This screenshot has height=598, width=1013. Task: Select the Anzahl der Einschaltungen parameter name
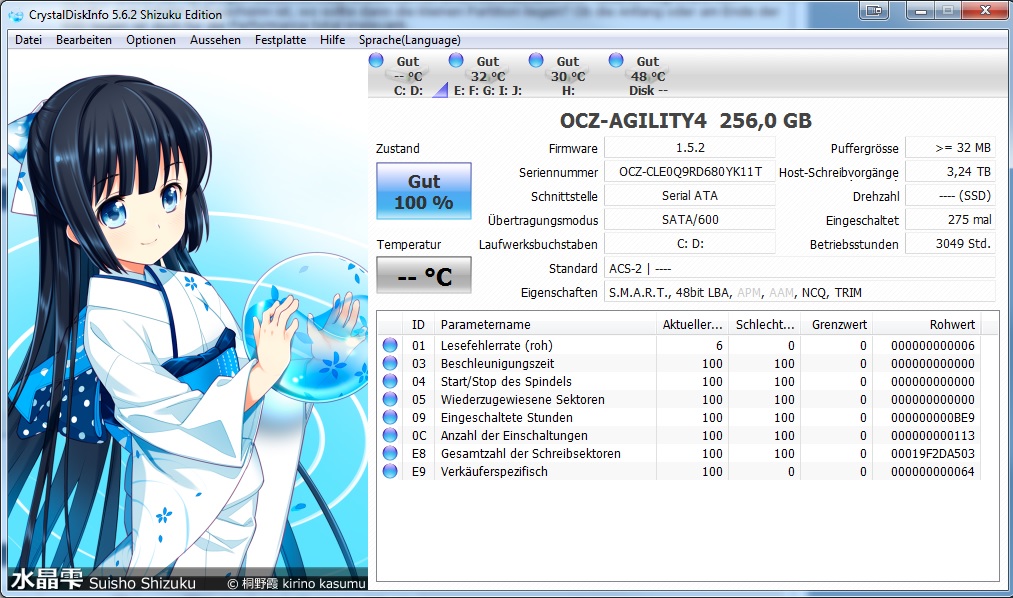pos(514,436)
